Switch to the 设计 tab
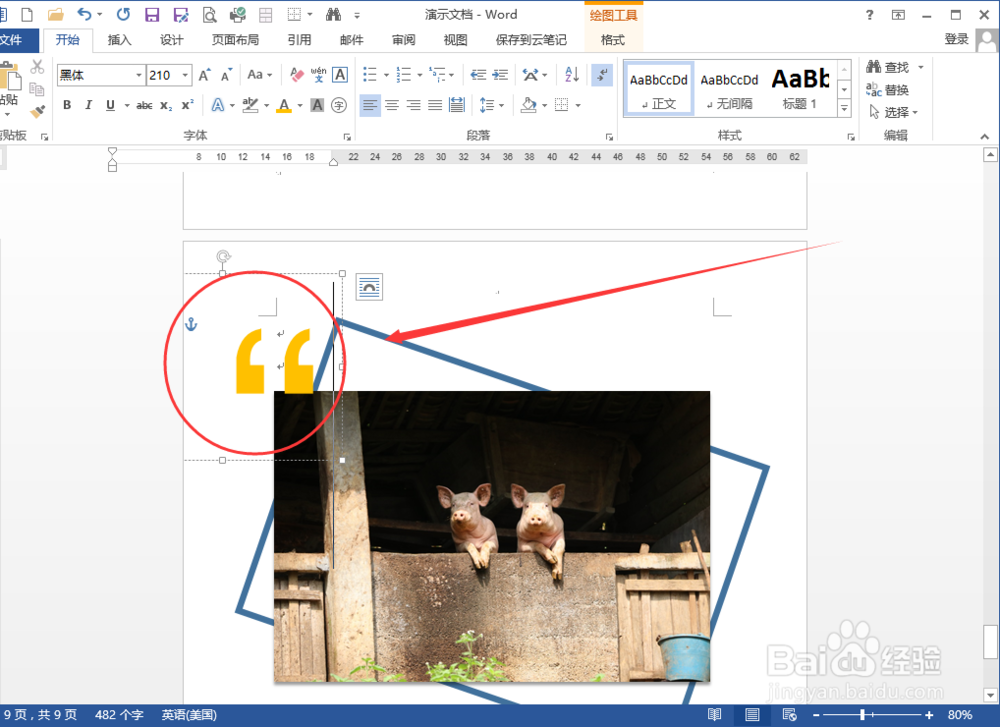Image resolution: width=1000 pixels, height=727 pixels. pos(172,40)
